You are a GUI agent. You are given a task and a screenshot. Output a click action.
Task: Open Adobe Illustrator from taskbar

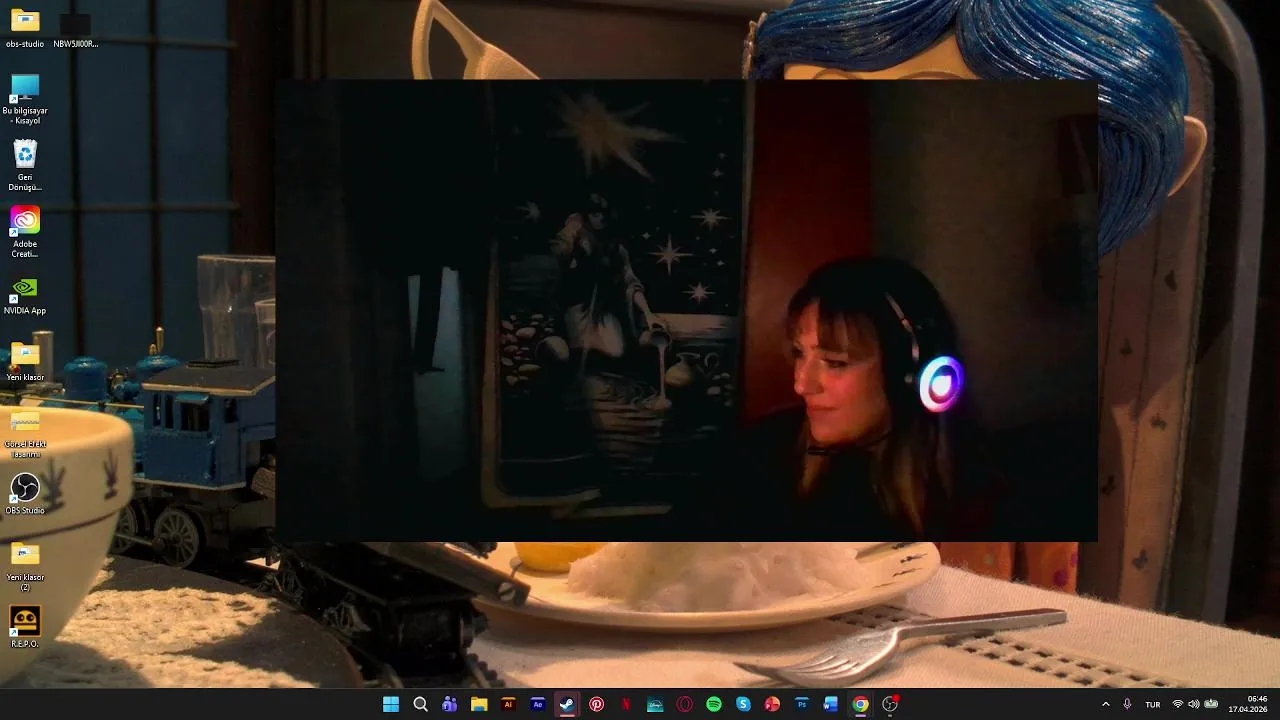(x=508, y=704)
